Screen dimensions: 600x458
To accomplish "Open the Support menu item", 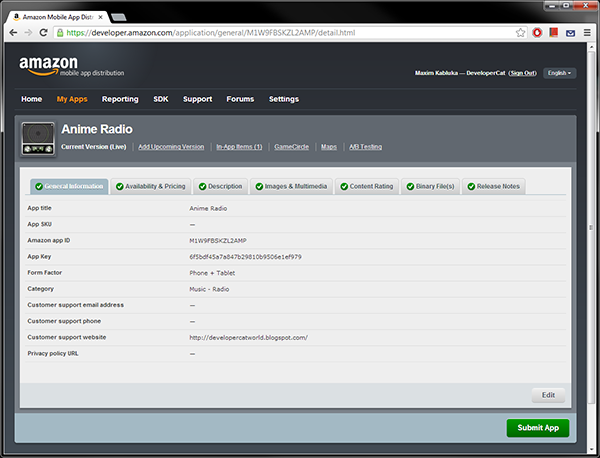I will 197,99.
